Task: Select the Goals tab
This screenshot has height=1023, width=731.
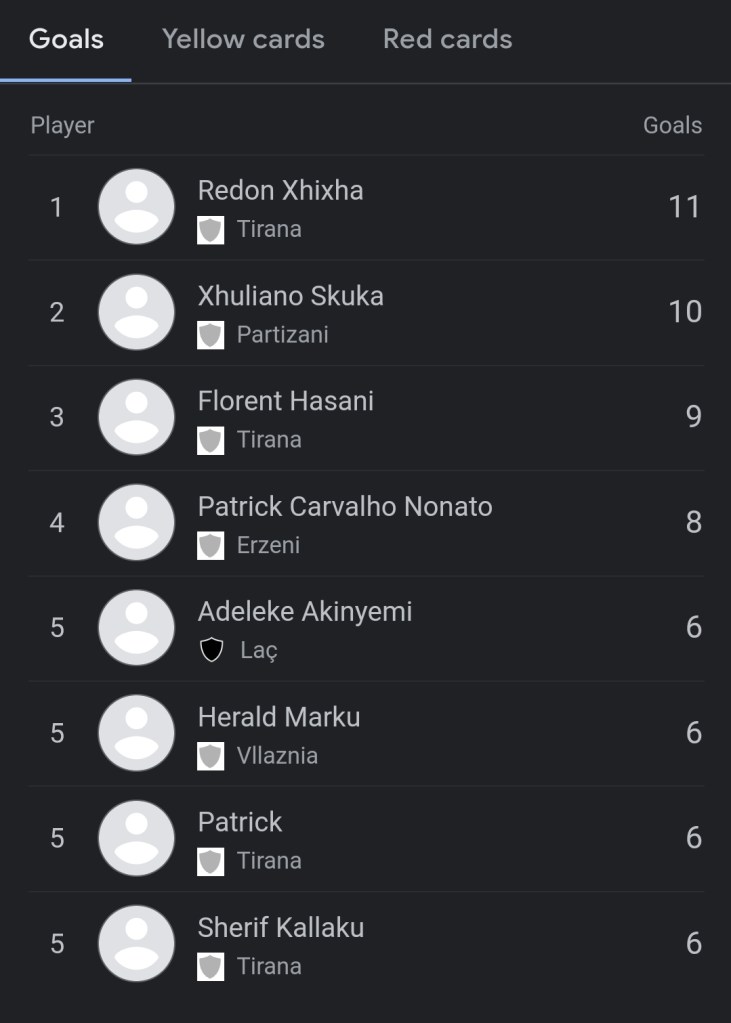Action: pyautogui.click(x=66, y=39)
